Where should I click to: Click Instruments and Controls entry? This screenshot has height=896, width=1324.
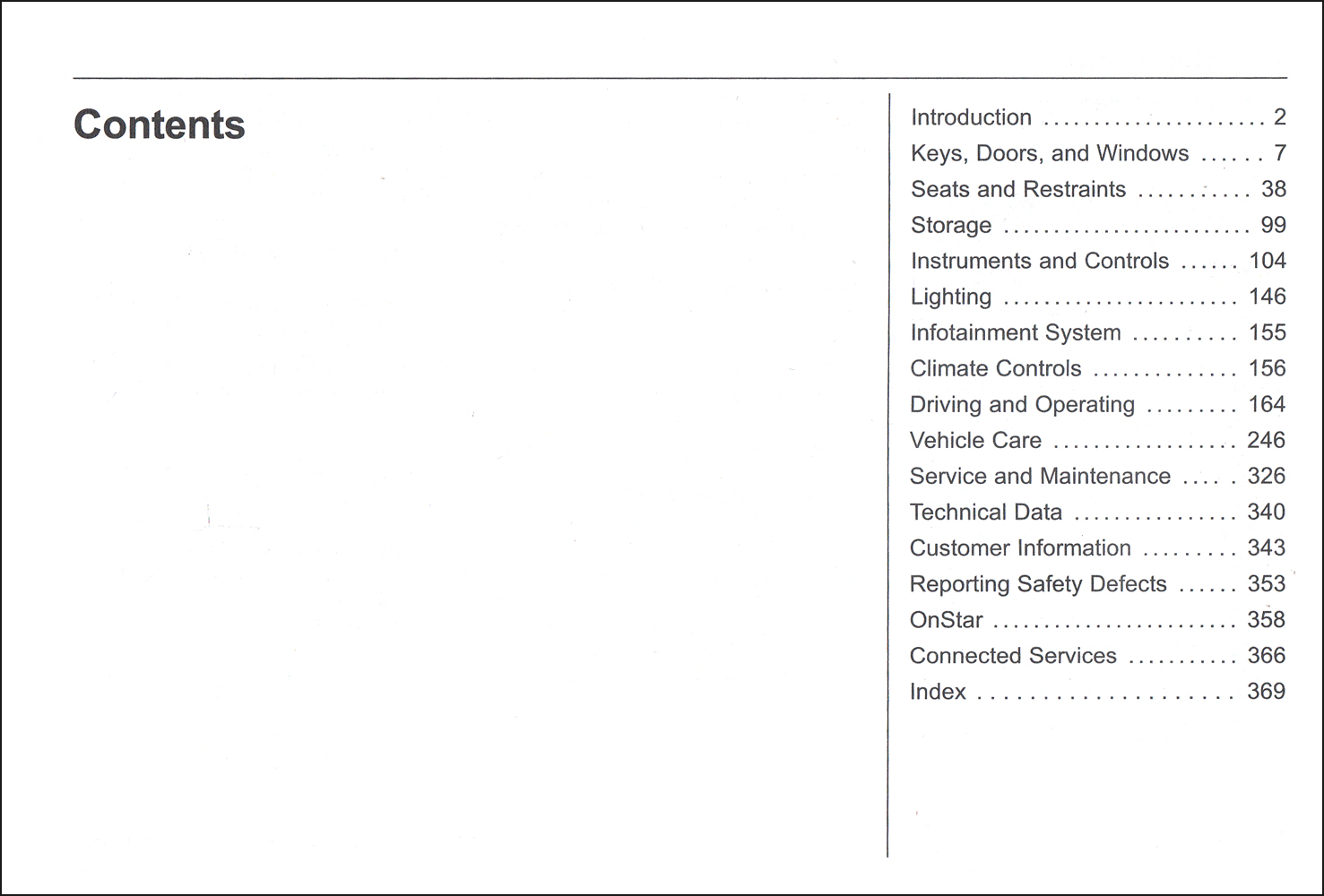[x=1098, y=261]
